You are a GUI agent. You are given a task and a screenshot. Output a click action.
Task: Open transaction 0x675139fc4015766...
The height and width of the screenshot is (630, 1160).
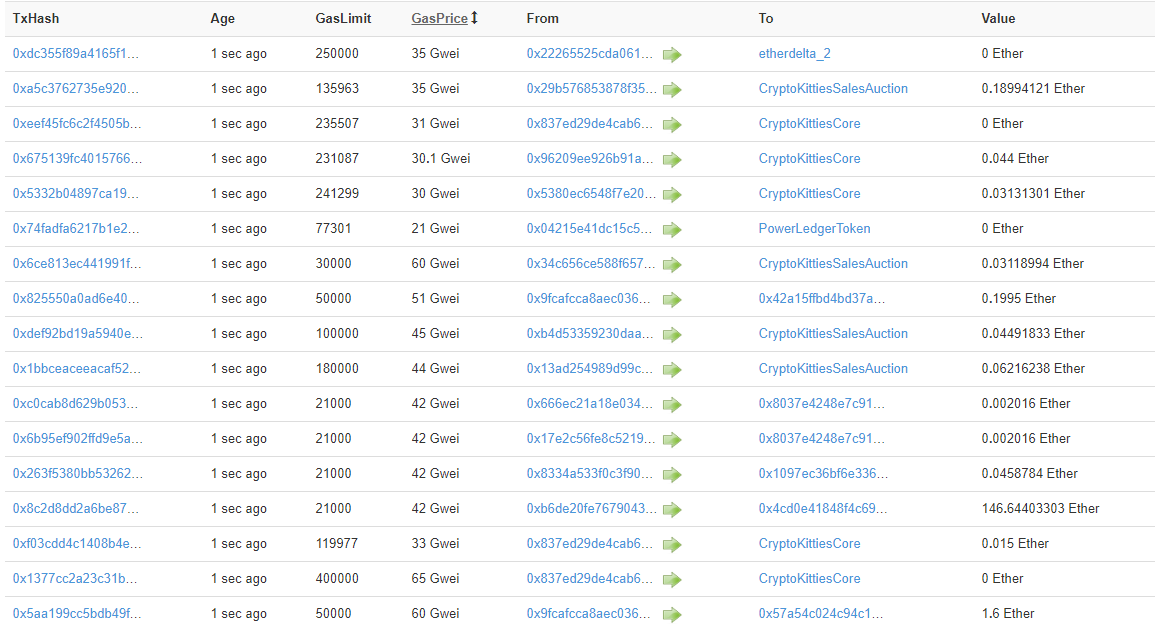click(77, 158)
